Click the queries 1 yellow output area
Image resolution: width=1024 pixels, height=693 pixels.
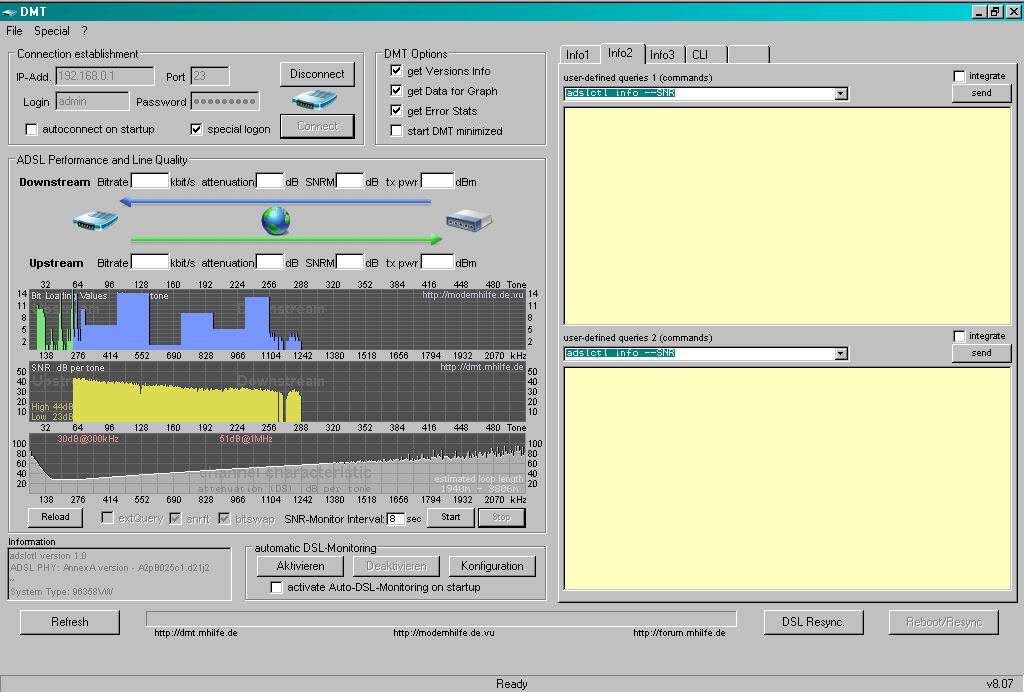[787, 216]
